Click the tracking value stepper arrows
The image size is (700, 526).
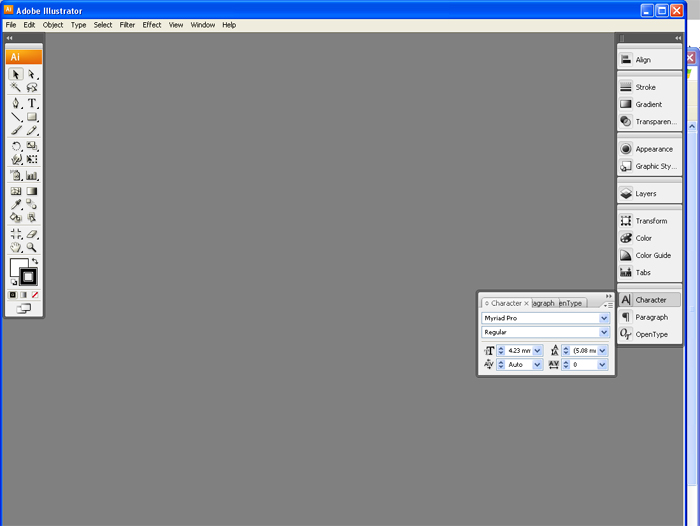click(x=566, y=365)
